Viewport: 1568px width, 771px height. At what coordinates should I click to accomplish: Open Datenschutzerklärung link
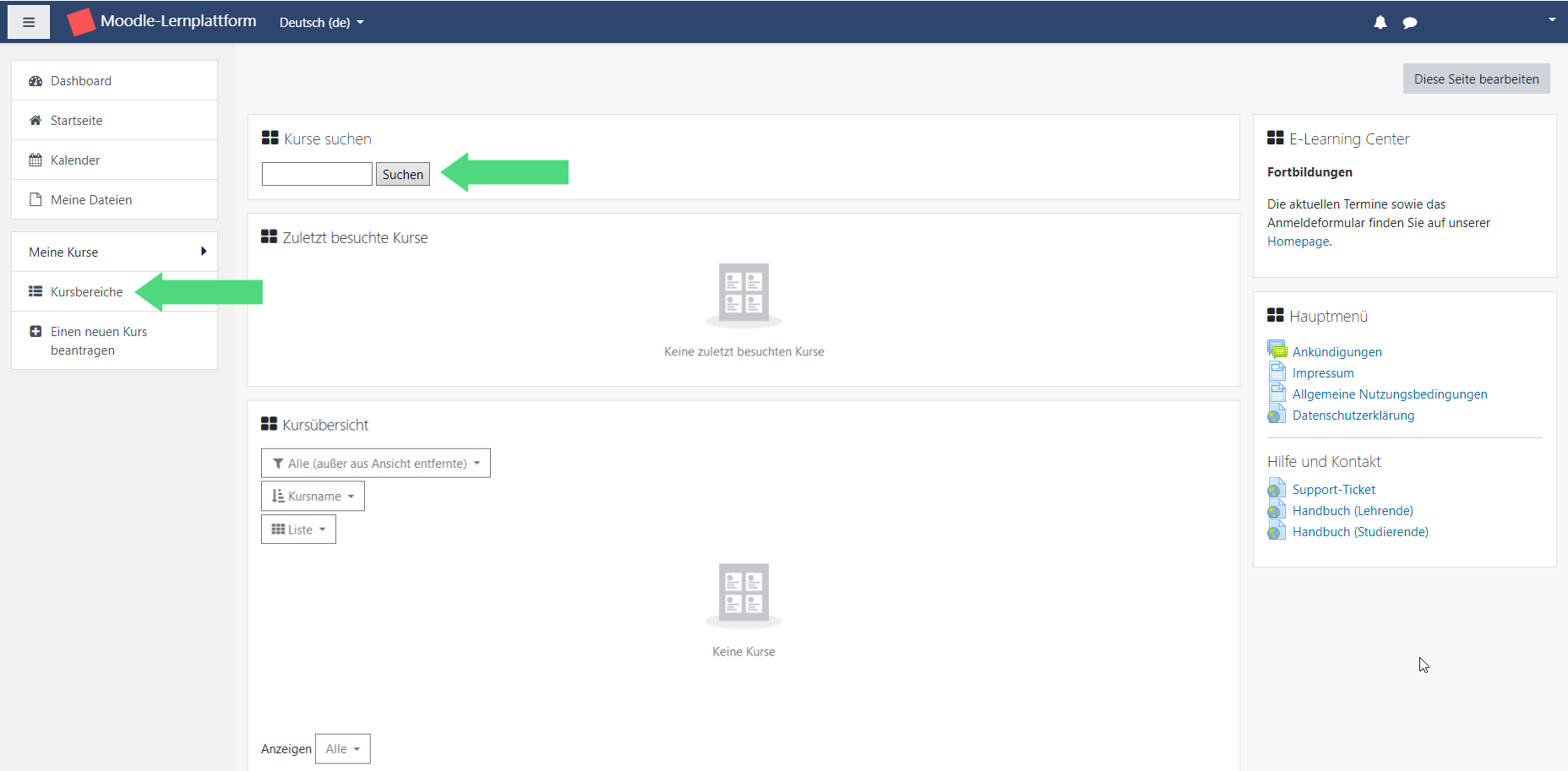[1353, 415]
